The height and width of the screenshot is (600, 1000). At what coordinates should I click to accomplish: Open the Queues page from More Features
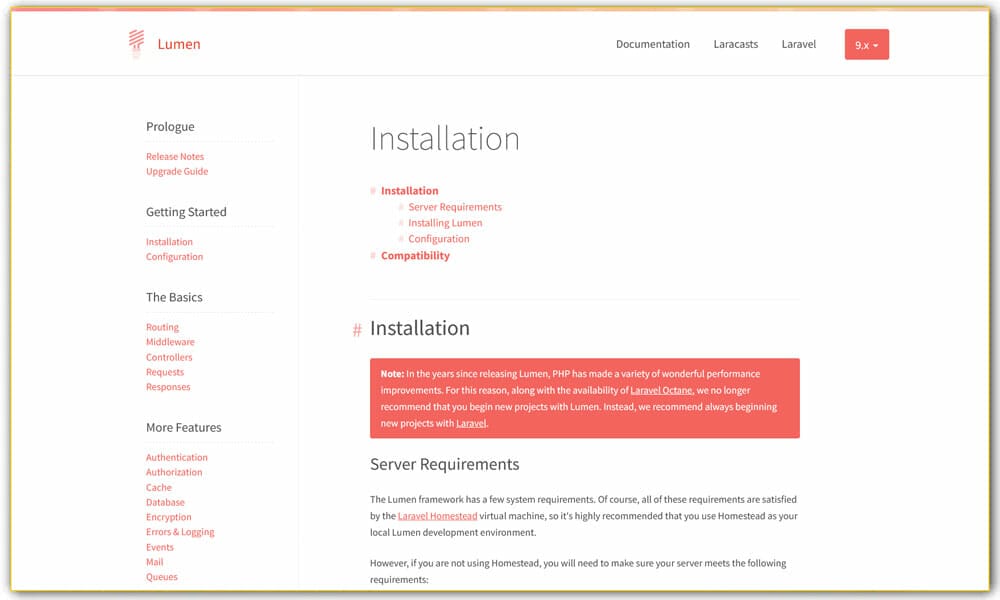(x=162, y=577)
